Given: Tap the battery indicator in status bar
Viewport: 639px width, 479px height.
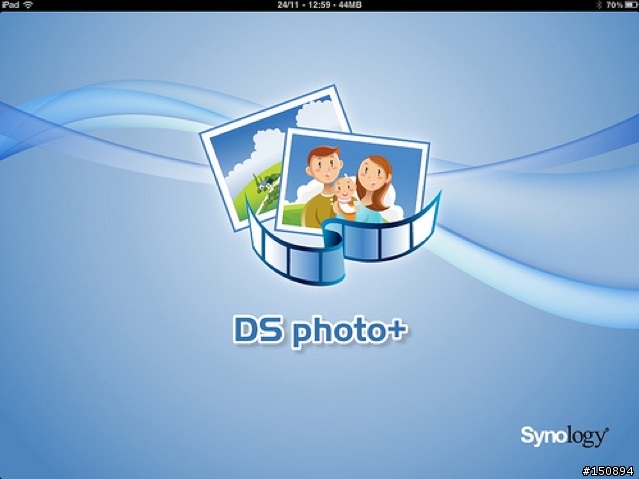Looking at the screenshot, I should (630, 5).
